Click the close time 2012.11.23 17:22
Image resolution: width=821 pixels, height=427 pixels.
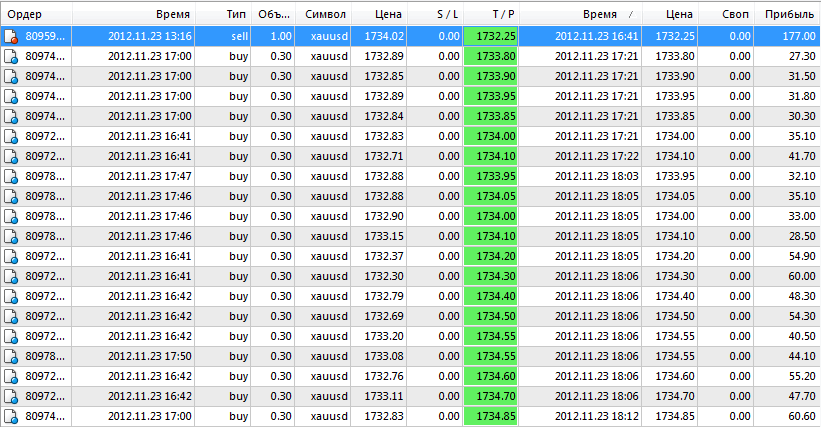(x=596, y=156)
